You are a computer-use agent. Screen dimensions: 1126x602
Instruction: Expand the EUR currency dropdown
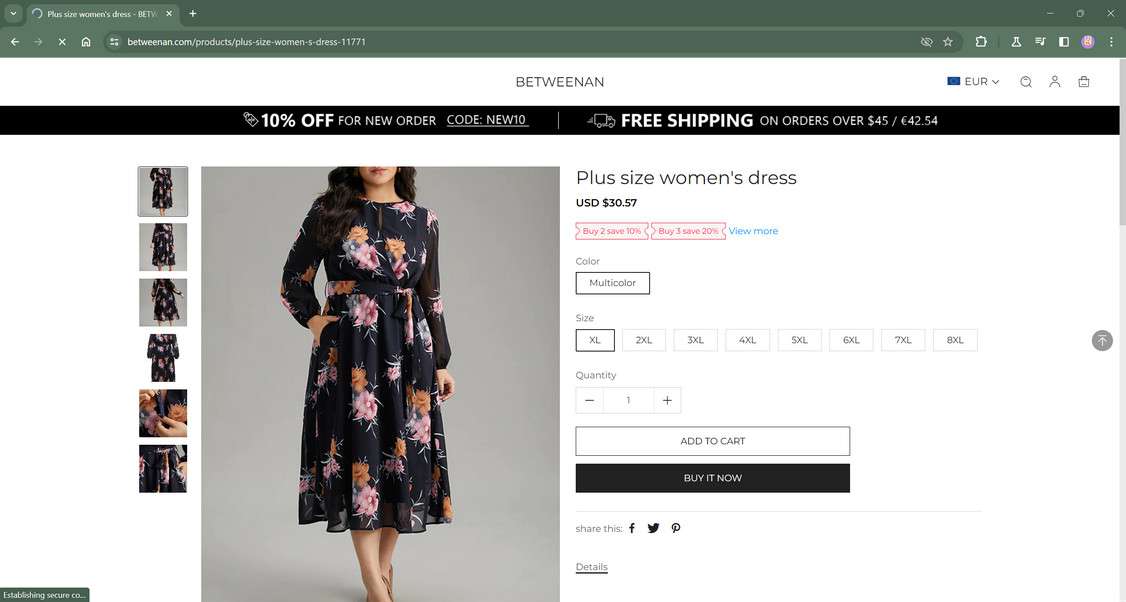pos(973,82)
